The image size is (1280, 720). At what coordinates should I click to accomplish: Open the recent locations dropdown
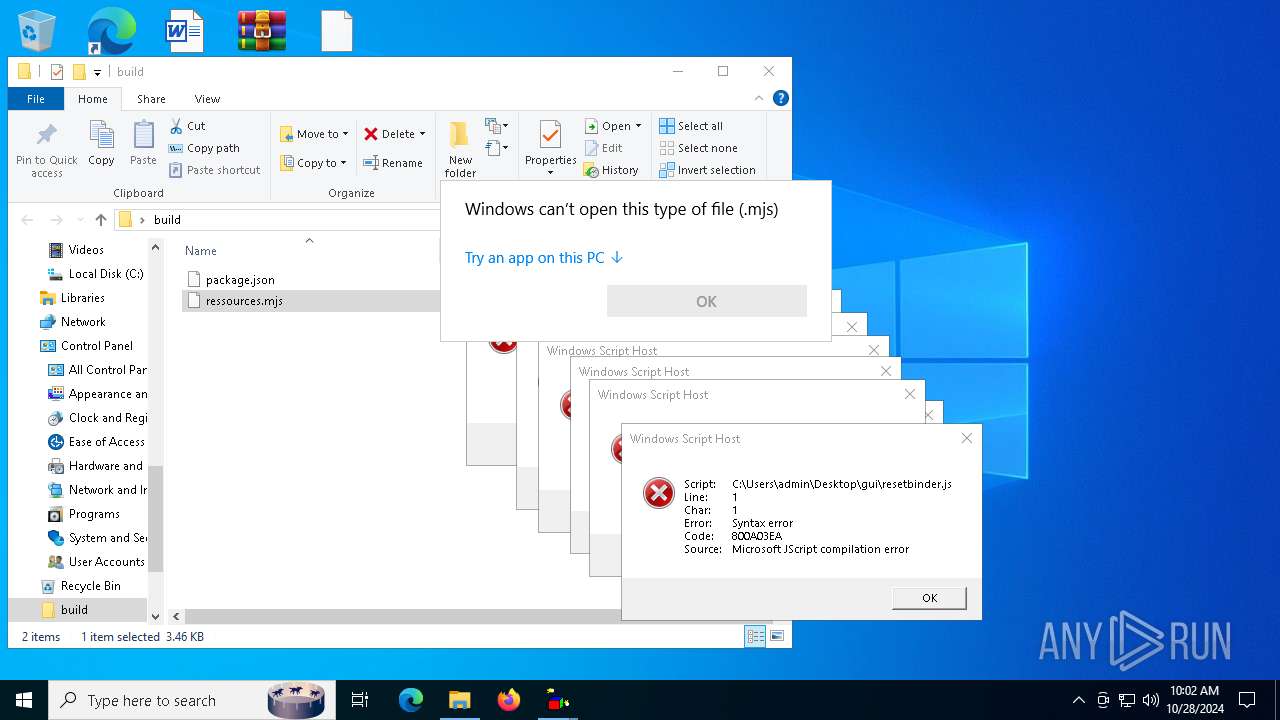click(80, 220)
